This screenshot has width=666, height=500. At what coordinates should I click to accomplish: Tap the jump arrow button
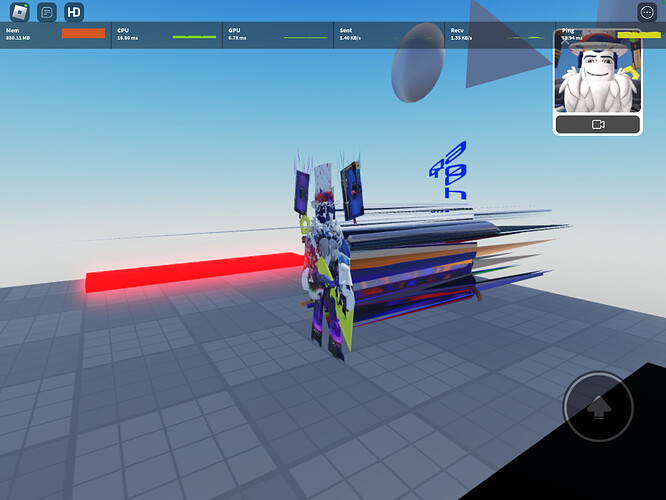pos(598,407)
